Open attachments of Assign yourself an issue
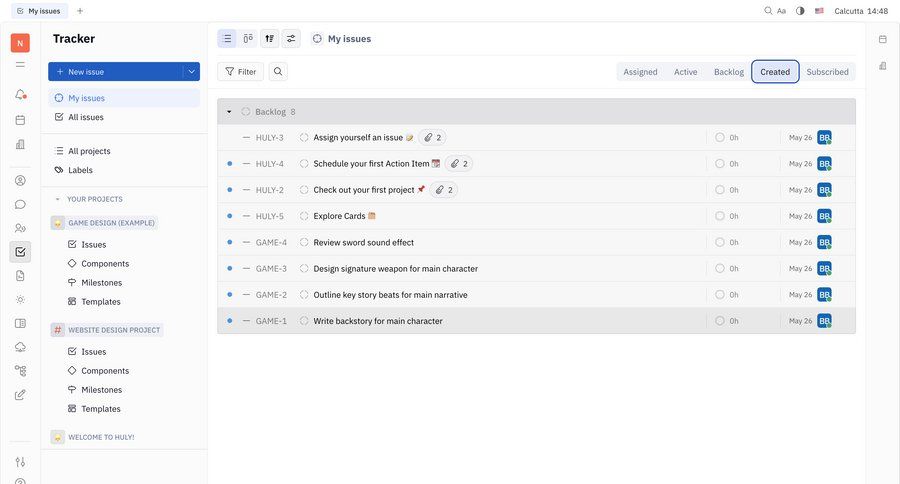The image size is (900, 484). [x=433, y=138]
